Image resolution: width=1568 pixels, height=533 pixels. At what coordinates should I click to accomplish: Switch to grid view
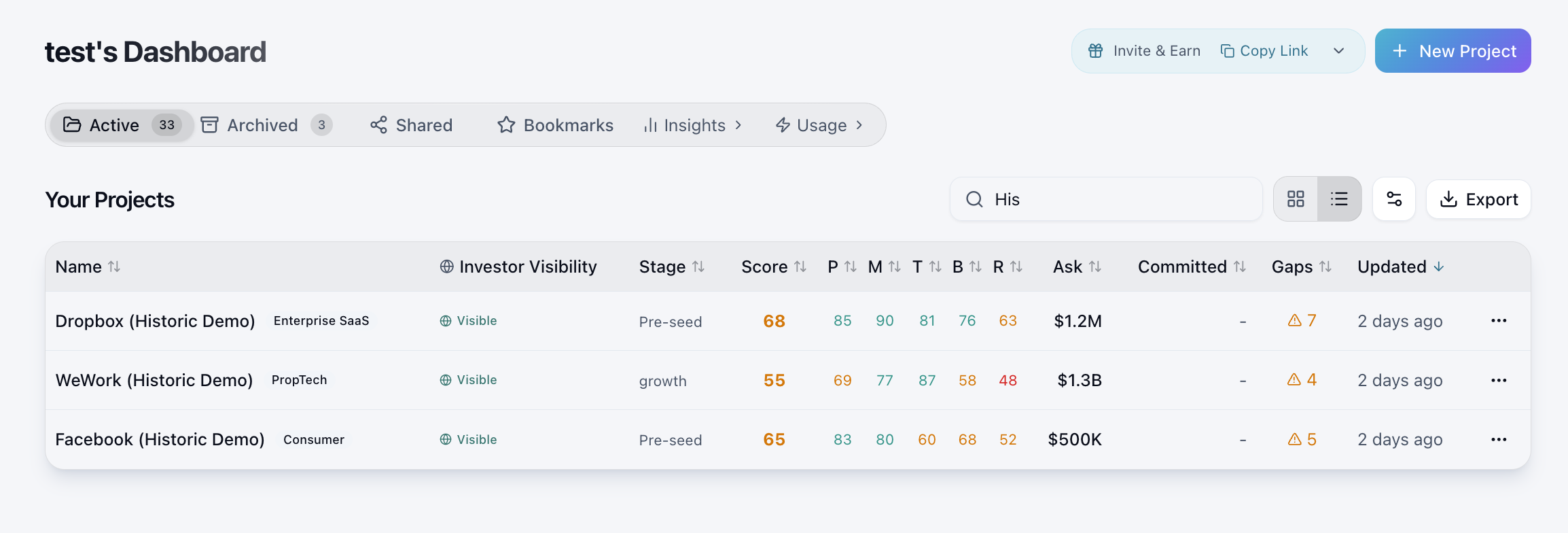[1296, 199]
